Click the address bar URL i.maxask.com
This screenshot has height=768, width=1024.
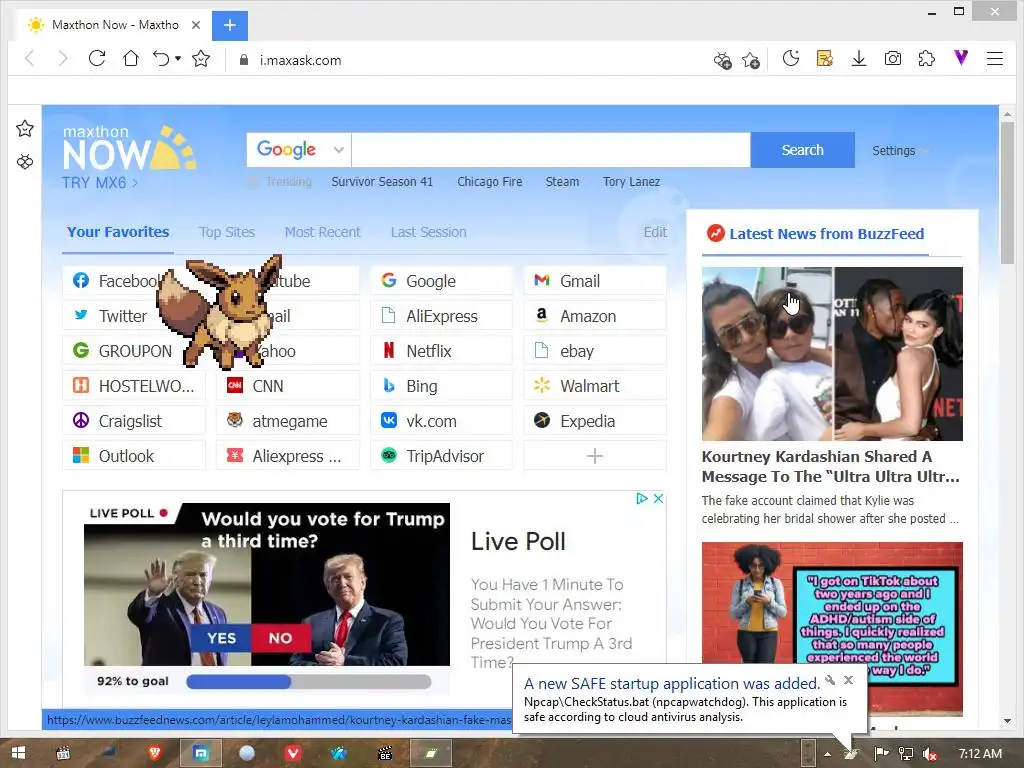pyautogui.click(x=300, y=60)
